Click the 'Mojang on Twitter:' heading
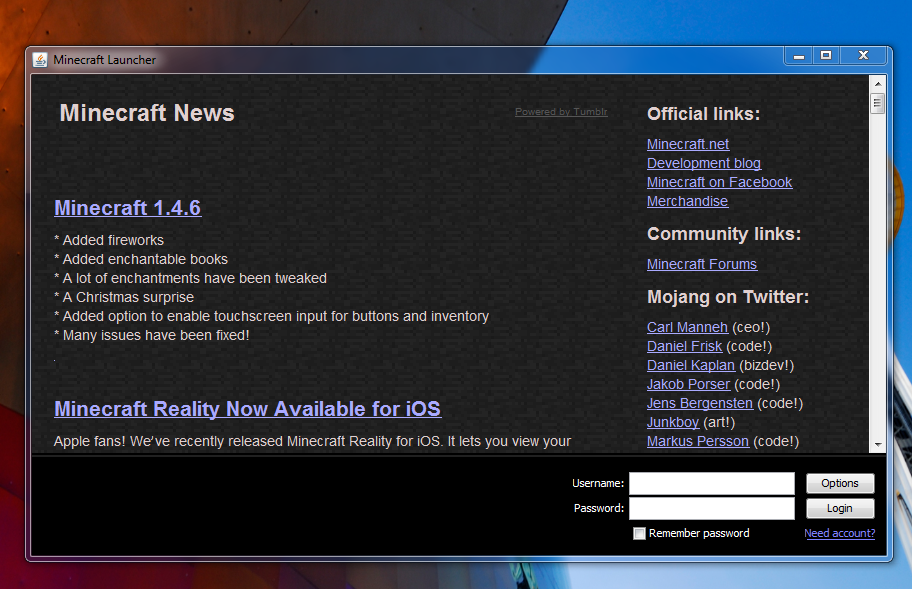 point(728,297)
